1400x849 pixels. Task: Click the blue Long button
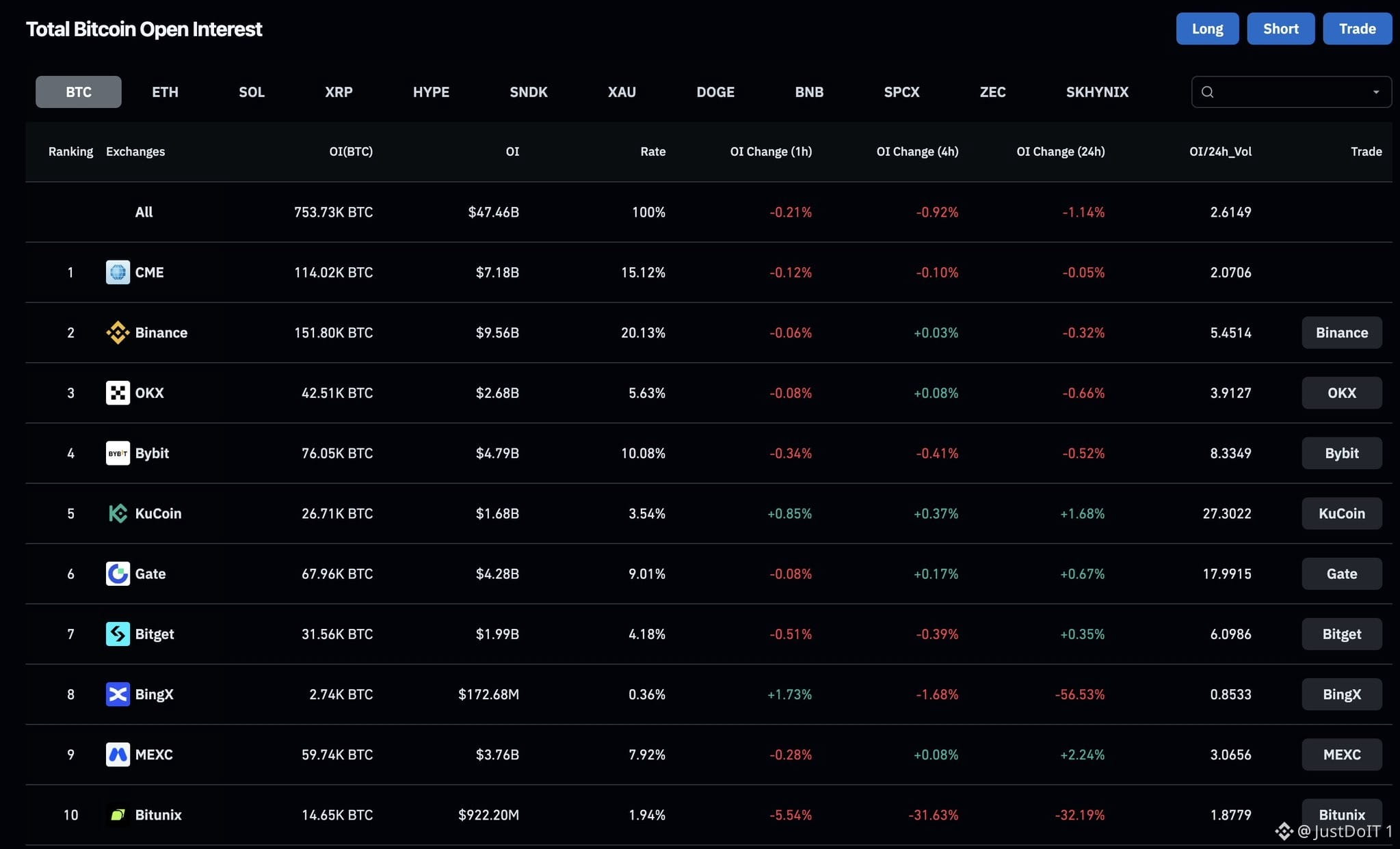[x=1207, y=29]
